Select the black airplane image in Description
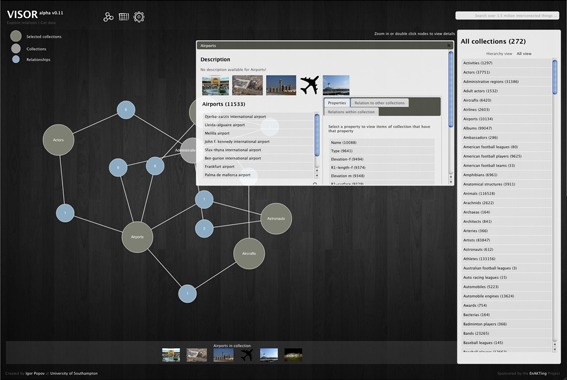 [x=310, y=85]
